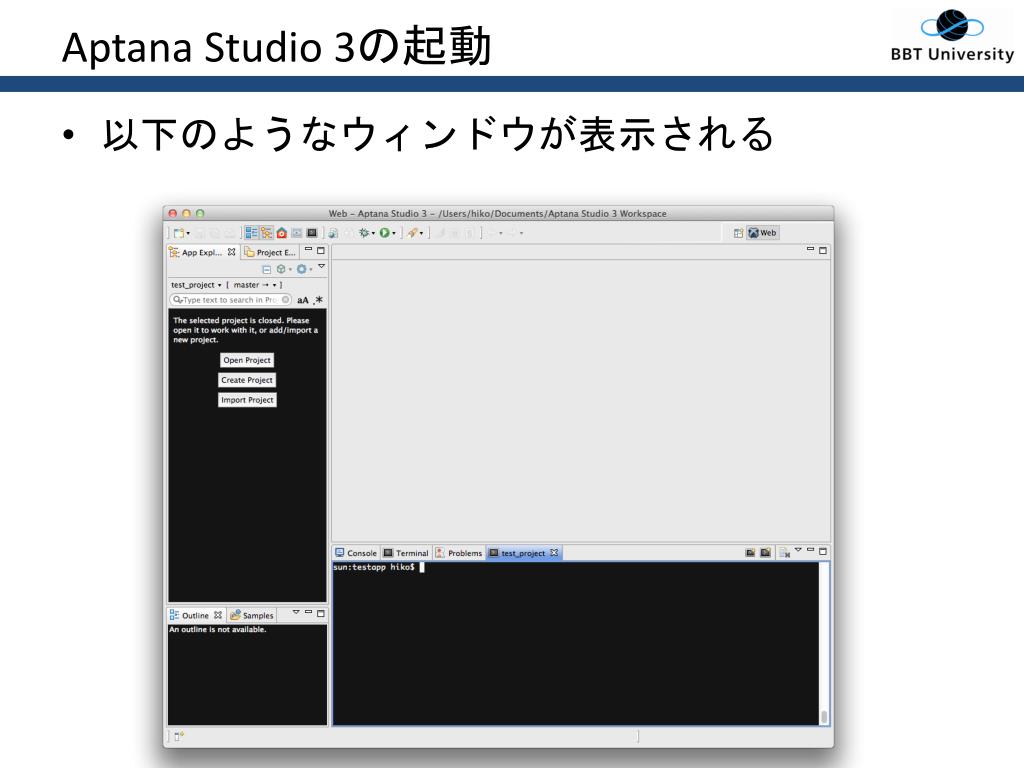
Task: Click 'An outline is not available.' text
Action: point(217,630)
